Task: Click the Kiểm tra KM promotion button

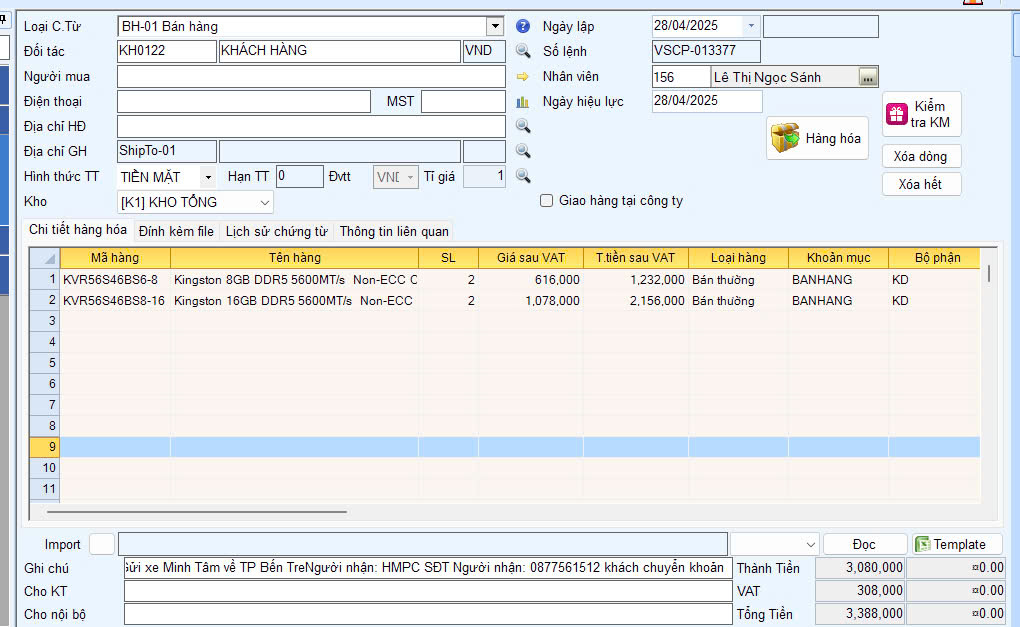Action: pyautogui.click(x=921, y=115)
